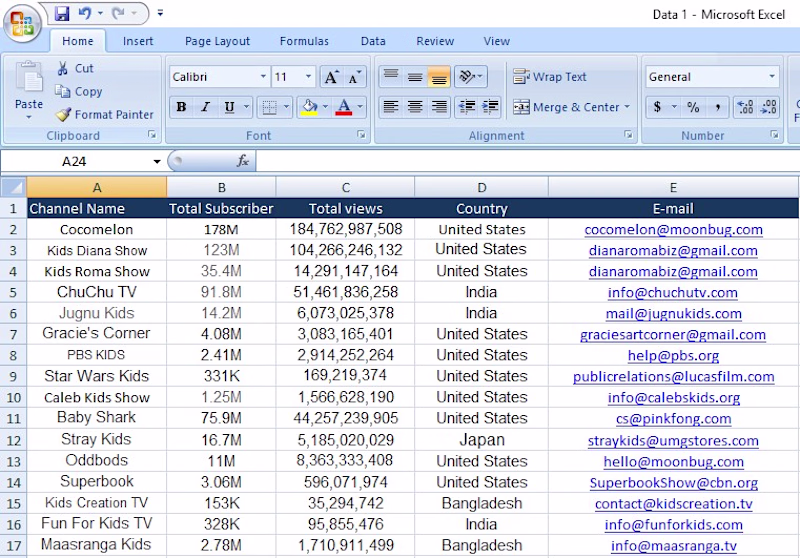The width and height of the screenshot is (800, 558).
Task: Copy the selected cells
Action: click(x=79, y=91)
